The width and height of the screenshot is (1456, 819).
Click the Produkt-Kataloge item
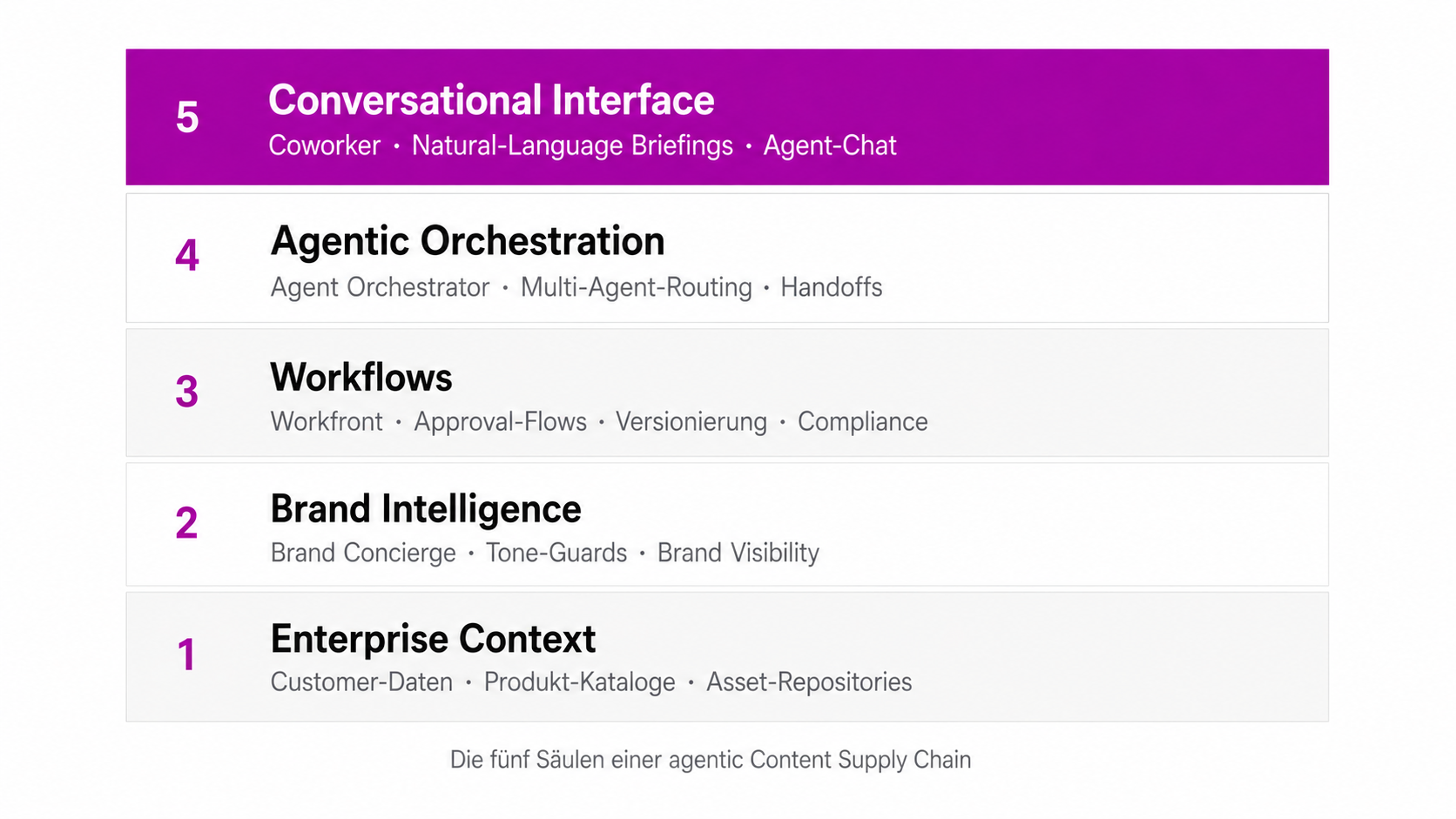click(x=579, y=682)
